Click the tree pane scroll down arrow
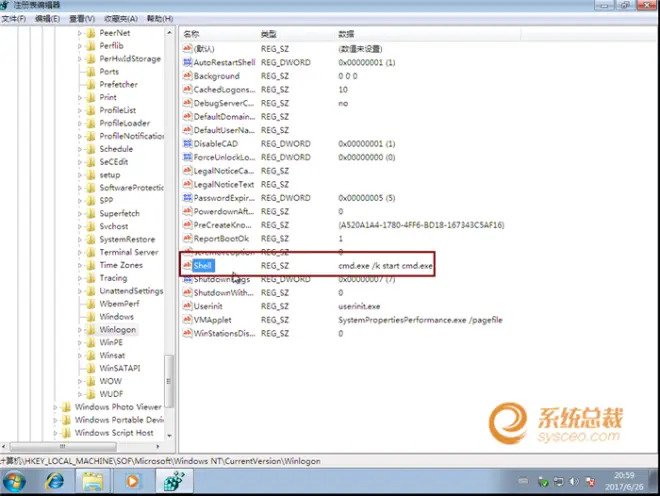The width and height of the screenshot is (660, 496). click(x=169, y=436)
